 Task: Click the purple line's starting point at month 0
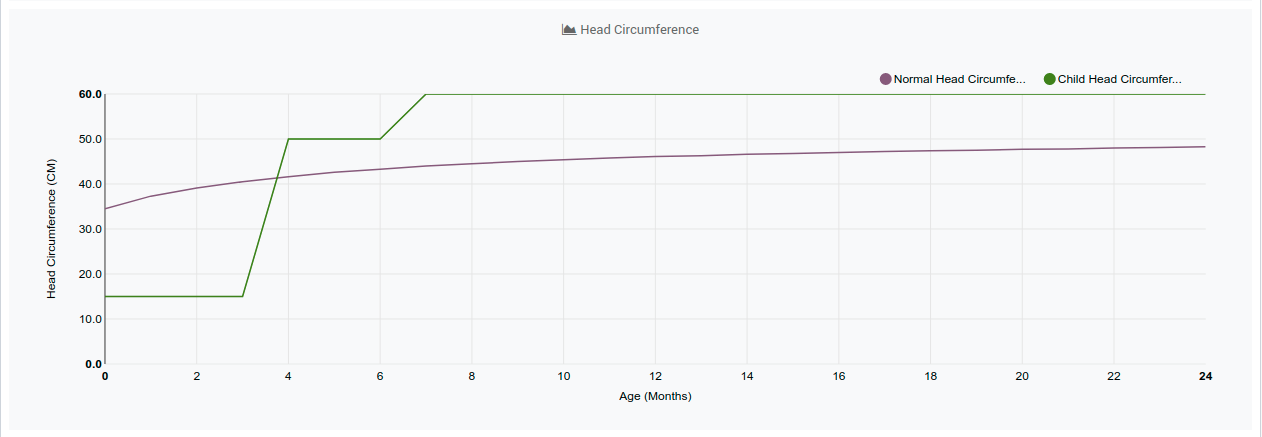tap(105, 209)
